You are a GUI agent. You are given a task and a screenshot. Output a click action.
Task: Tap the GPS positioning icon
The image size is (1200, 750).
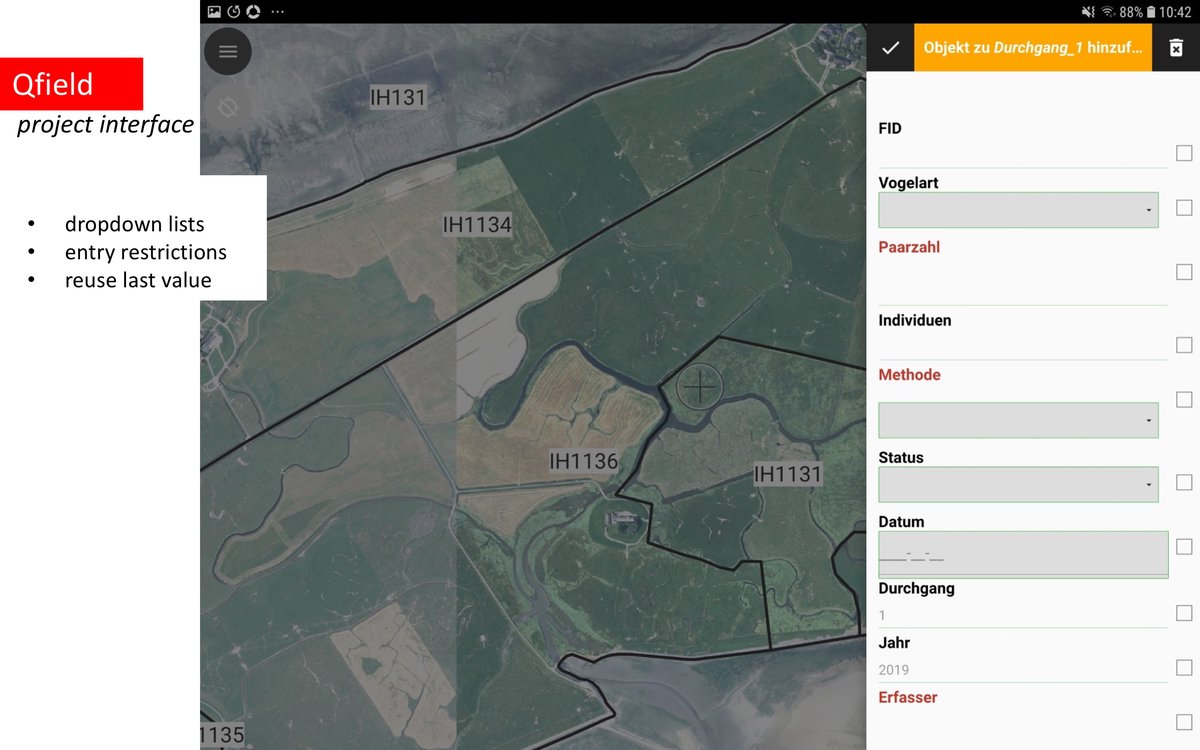click(228, 107)
